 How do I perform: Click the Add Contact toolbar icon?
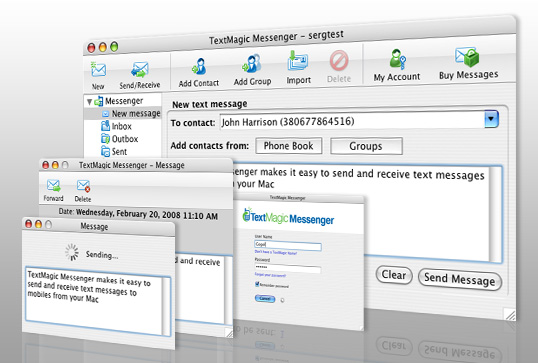pos(199,67)
